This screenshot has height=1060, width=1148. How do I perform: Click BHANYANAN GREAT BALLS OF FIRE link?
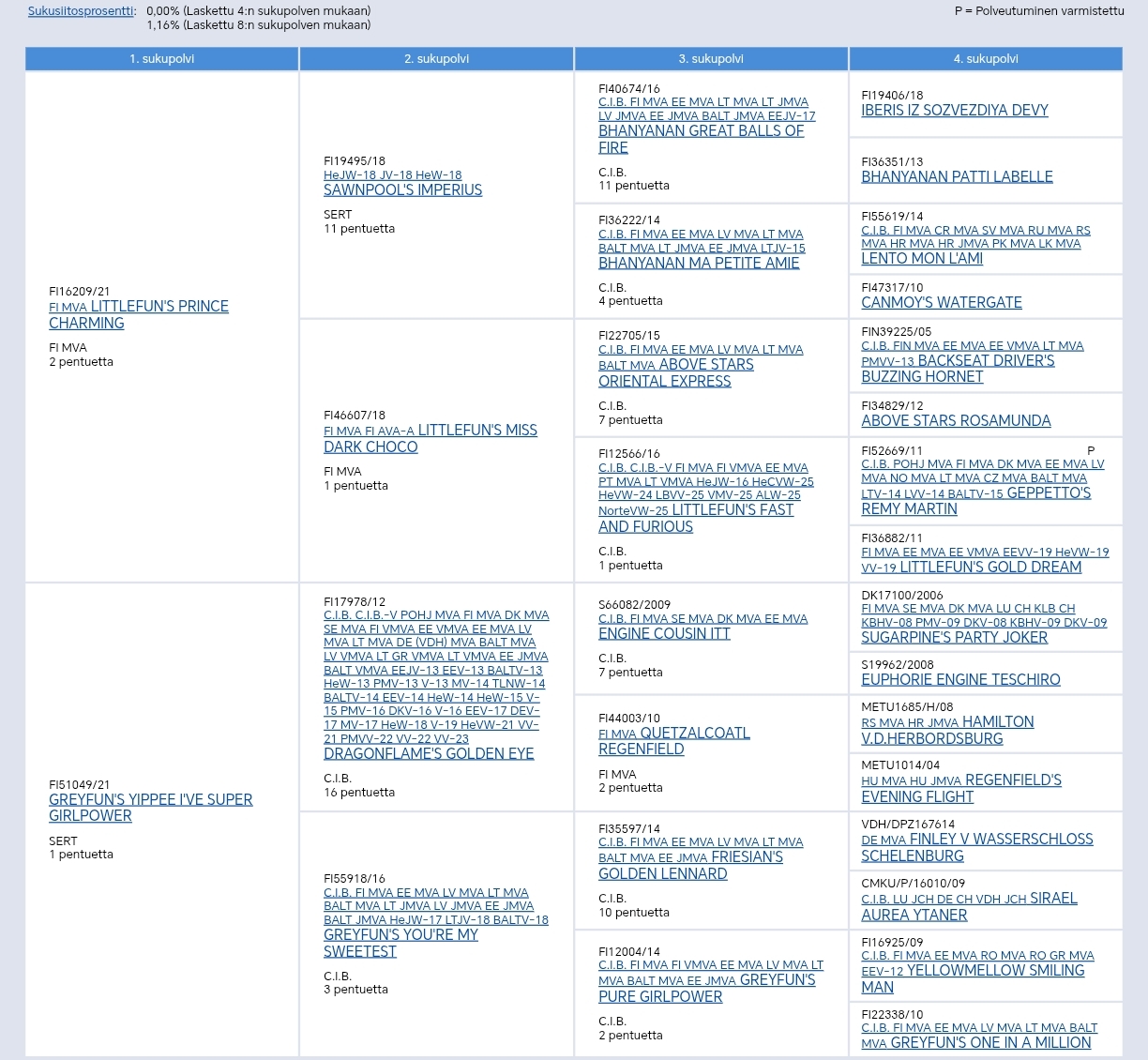[x=701, y=131]
